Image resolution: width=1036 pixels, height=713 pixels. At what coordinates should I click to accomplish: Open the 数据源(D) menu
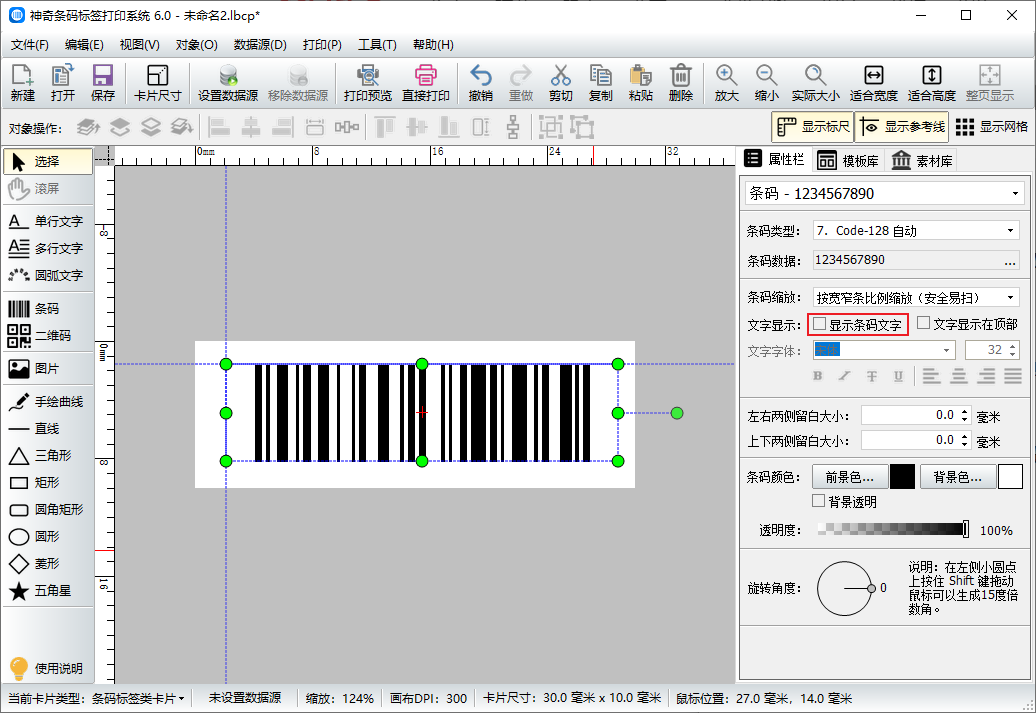(260, 45)
